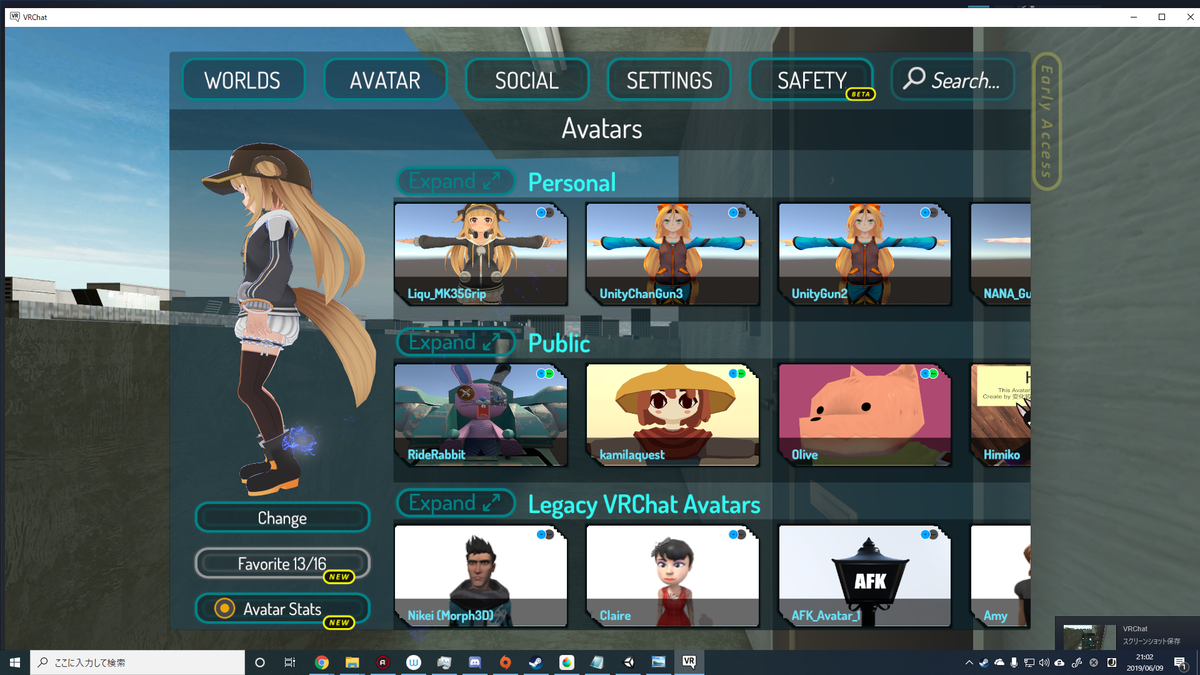Expand the Legacy VRChat Avatars row
1200x675 pixels.
pos(455,503)
